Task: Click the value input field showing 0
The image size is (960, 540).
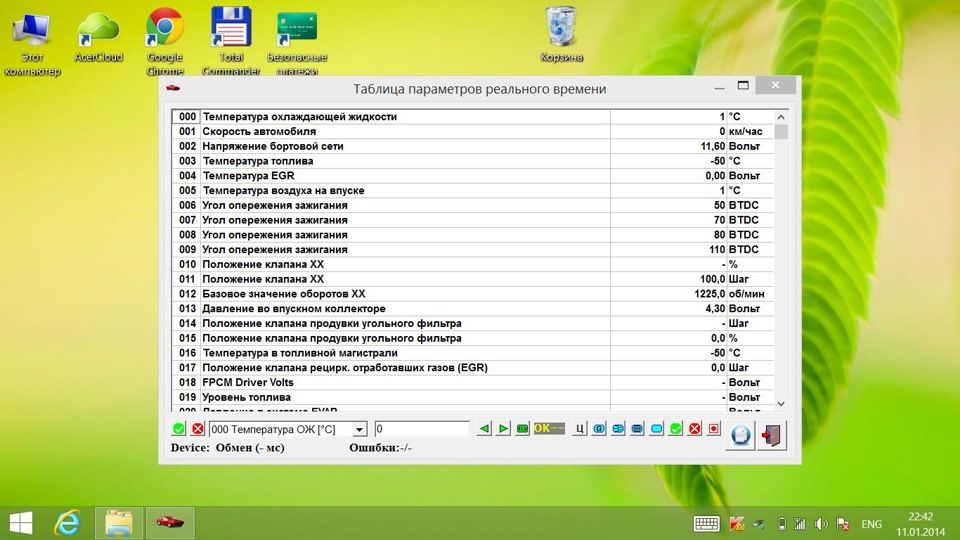Action: [421, 429]
